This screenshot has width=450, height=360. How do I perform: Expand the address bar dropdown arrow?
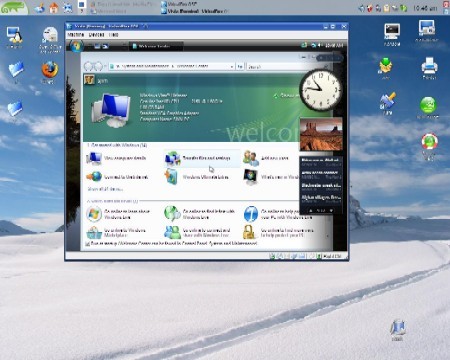point(232,67)
